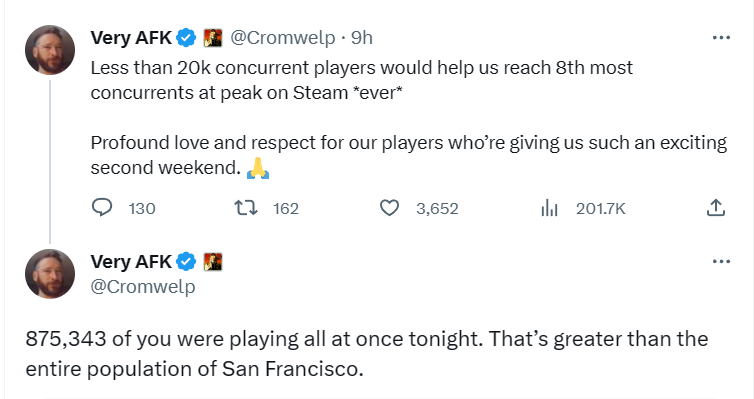Open profile avatar on the second tweet

(x=50, y=274)
